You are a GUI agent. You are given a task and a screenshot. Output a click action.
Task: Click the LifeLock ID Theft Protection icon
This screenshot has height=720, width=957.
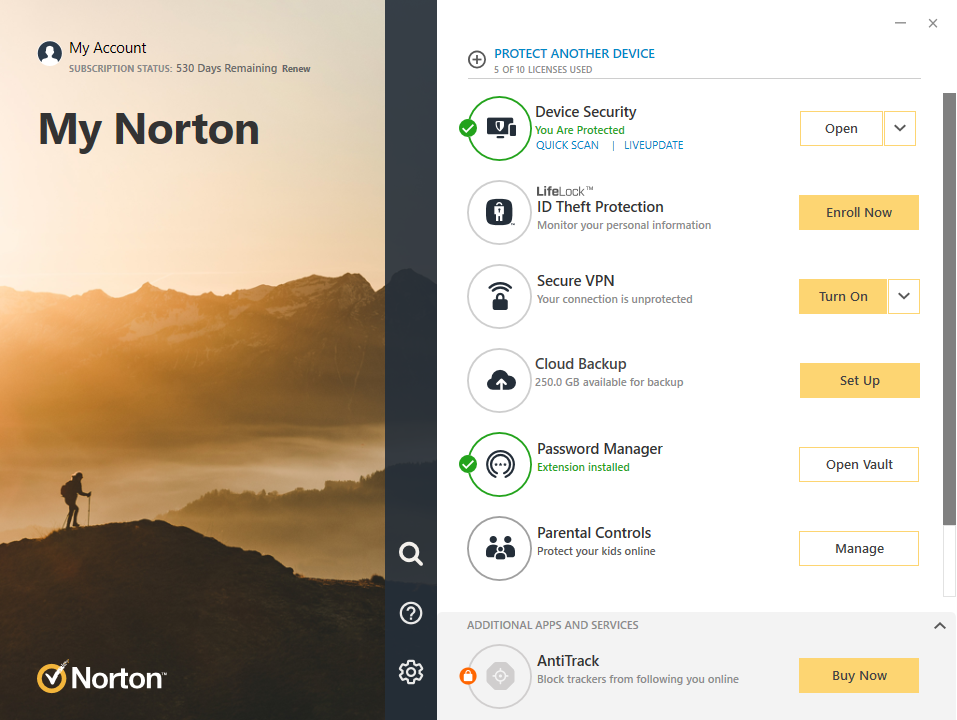(x=499, y=212)
